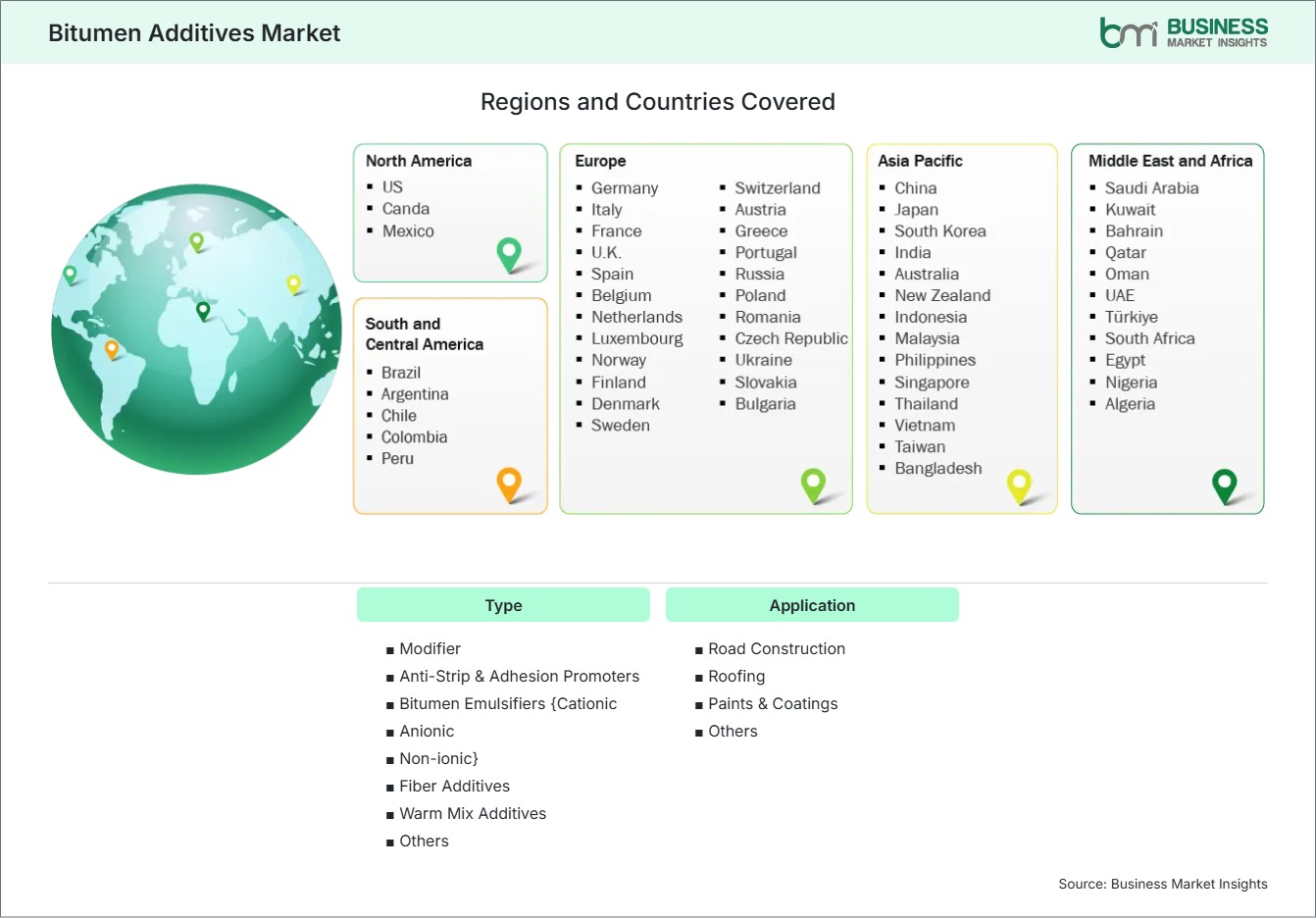Click Anti-Strip & Adhesion Promoters item
This screenshot has height=918, width=1316.
[x=519, y=676]
